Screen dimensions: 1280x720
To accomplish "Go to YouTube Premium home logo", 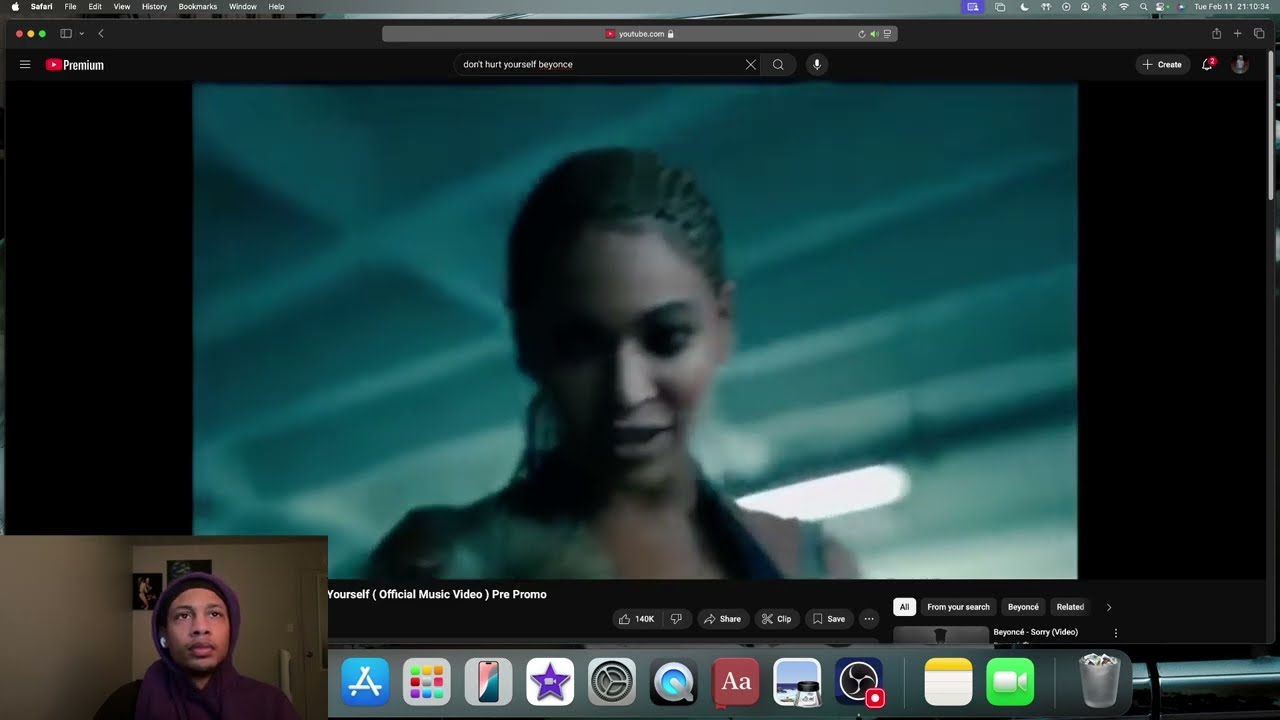I will pyautogui.click(x=75, y=65).
